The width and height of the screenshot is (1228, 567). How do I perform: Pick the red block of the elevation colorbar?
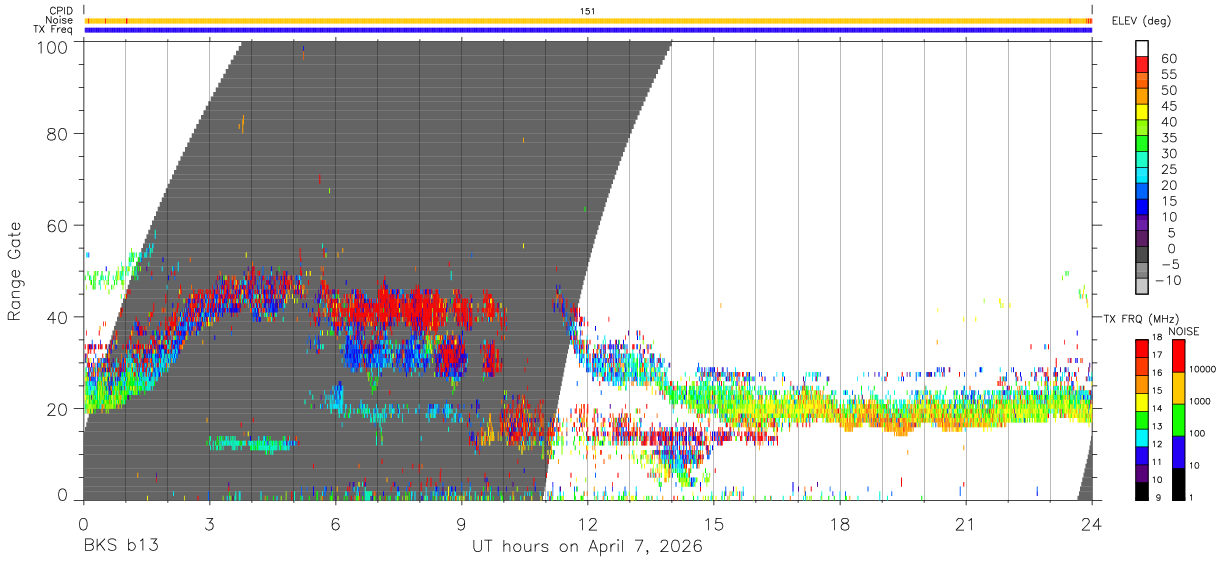click(1143, 64)
